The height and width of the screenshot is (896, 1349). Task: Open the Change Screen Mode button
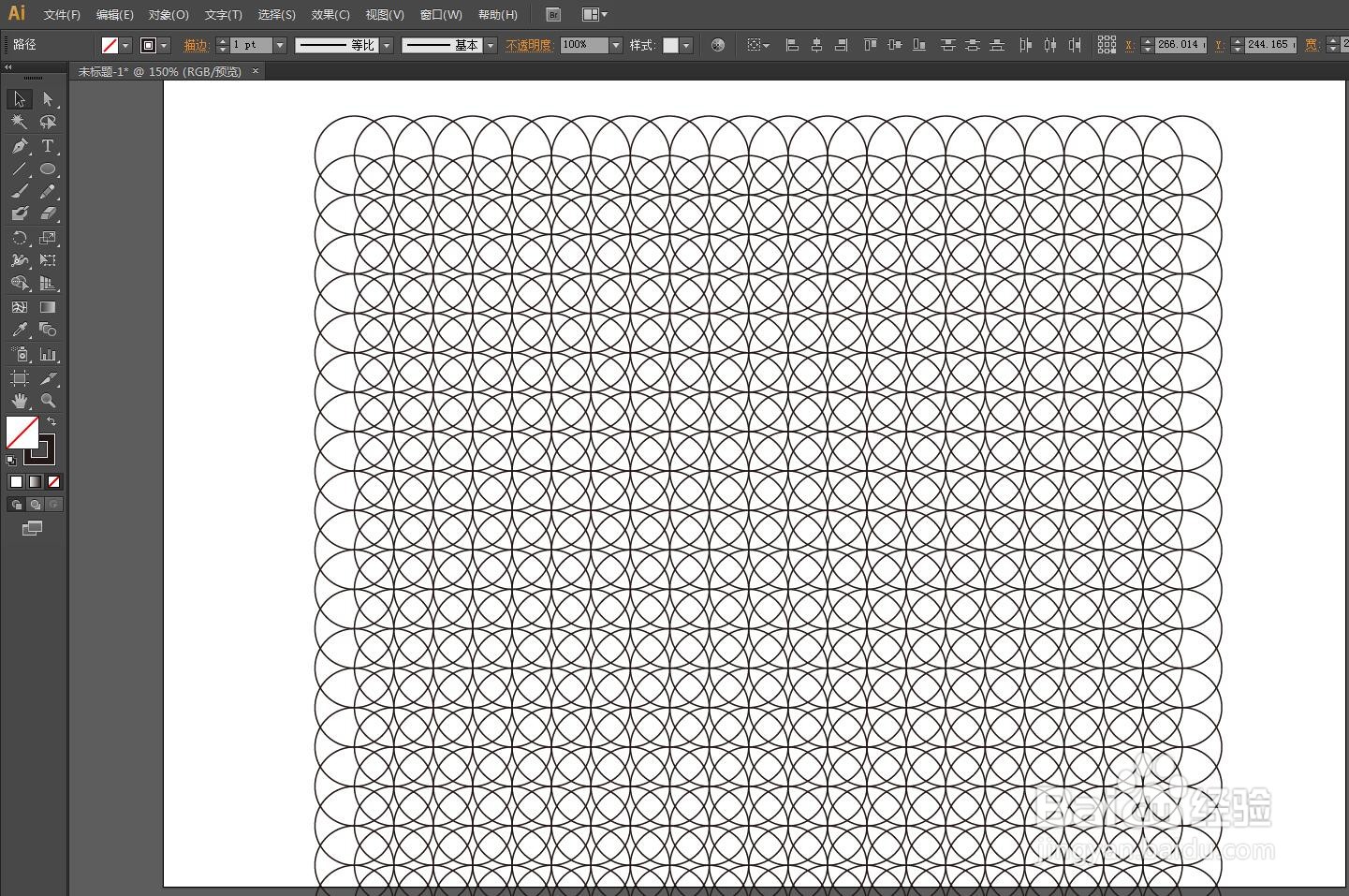(33, 528)
